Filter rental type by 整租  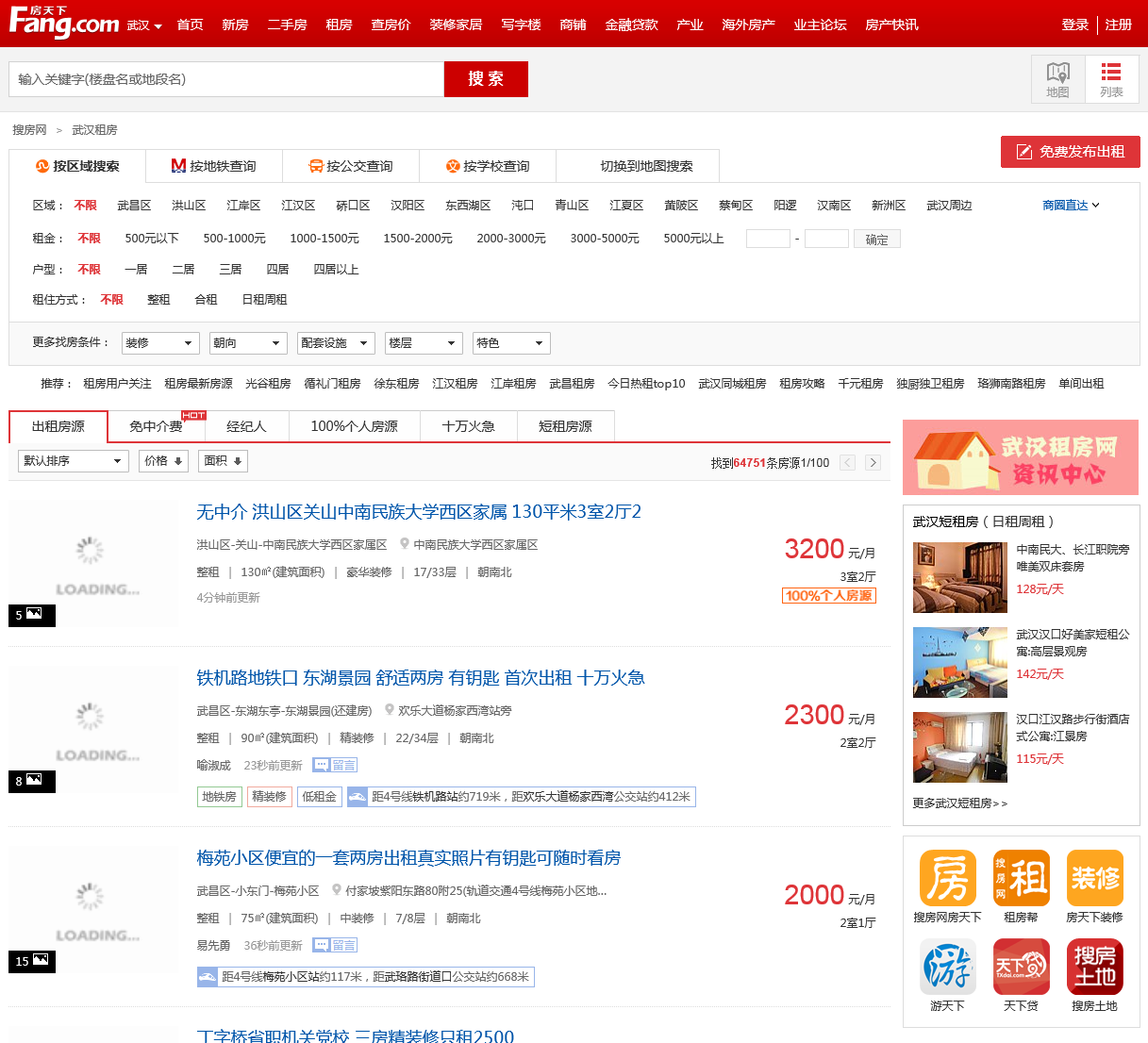[x=158, y=300]
